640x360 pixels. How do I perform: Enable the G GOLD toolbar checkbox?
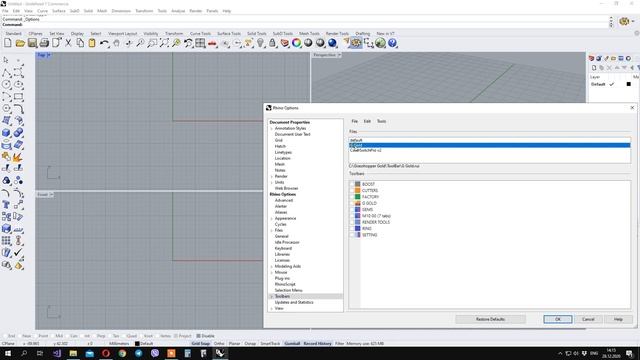[x=352, y=203]
